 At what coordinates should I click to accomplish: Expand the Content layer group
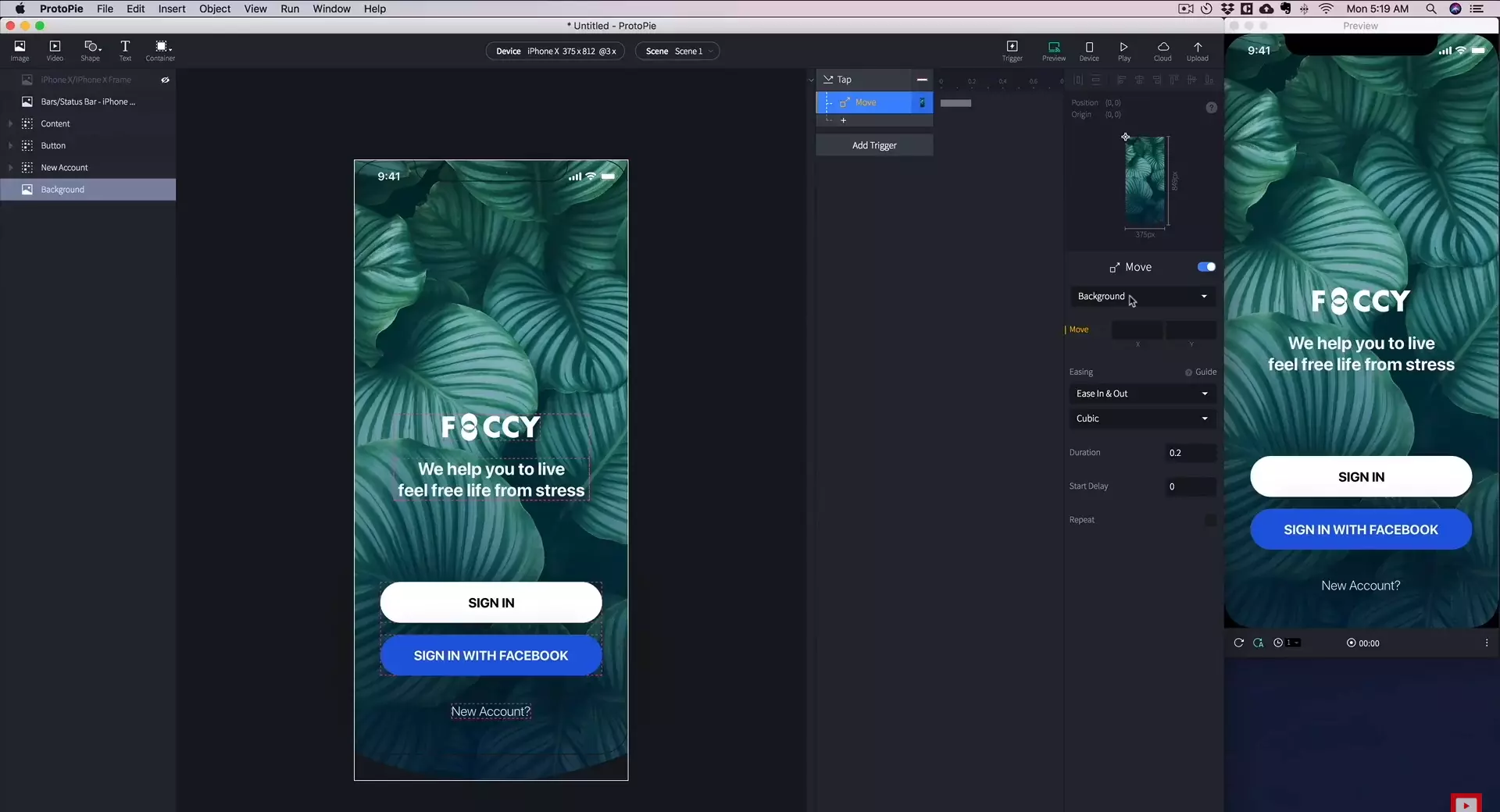tap(10, 123)
